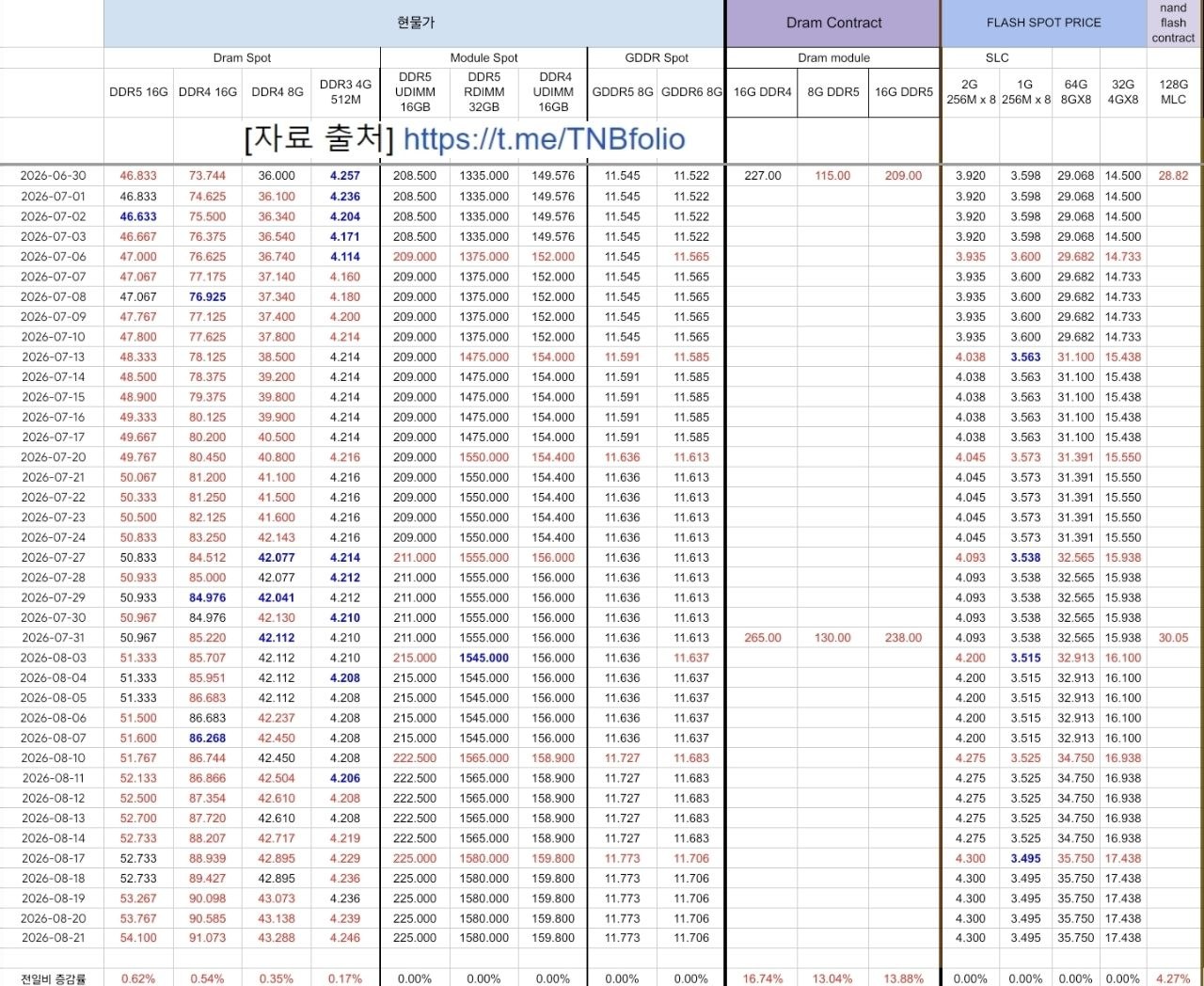The width and height of the screenshot is (1204, 986).
Task: Select the 2026-06-30 date cell
Action: click(53, 176)
